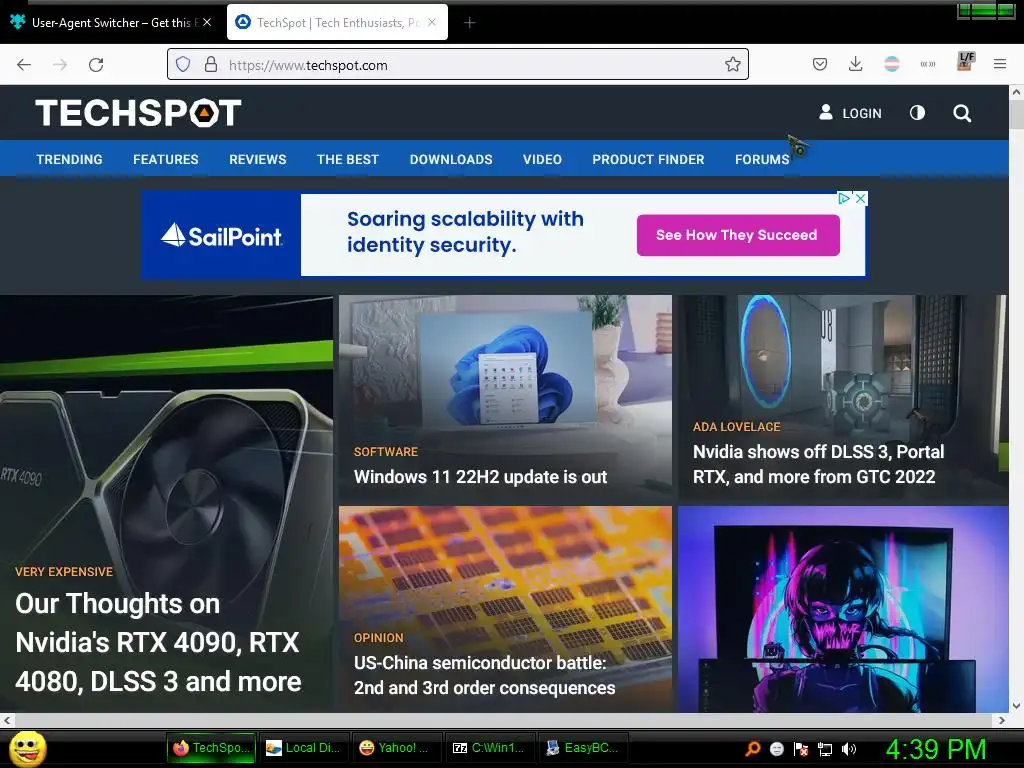Open the Nvidia DLSS 3 GTC 2022 article
This screenshot has width=1024, height=768.
[818, 464]
